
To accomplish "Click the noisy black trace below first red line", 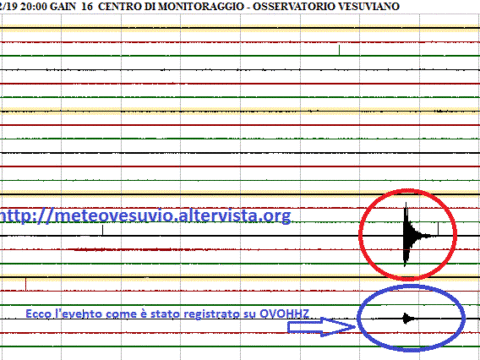I will (240, 70).
